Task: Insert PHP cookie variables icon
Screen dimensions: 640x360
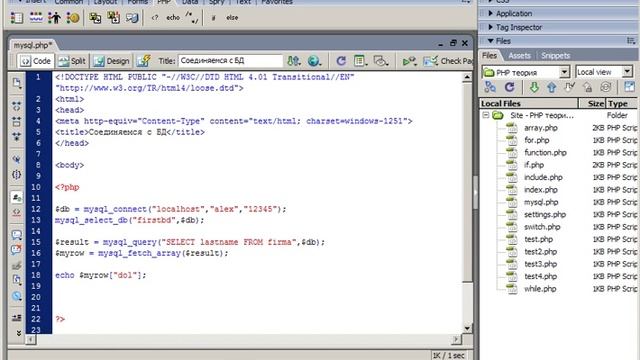Action: [73, 18]
